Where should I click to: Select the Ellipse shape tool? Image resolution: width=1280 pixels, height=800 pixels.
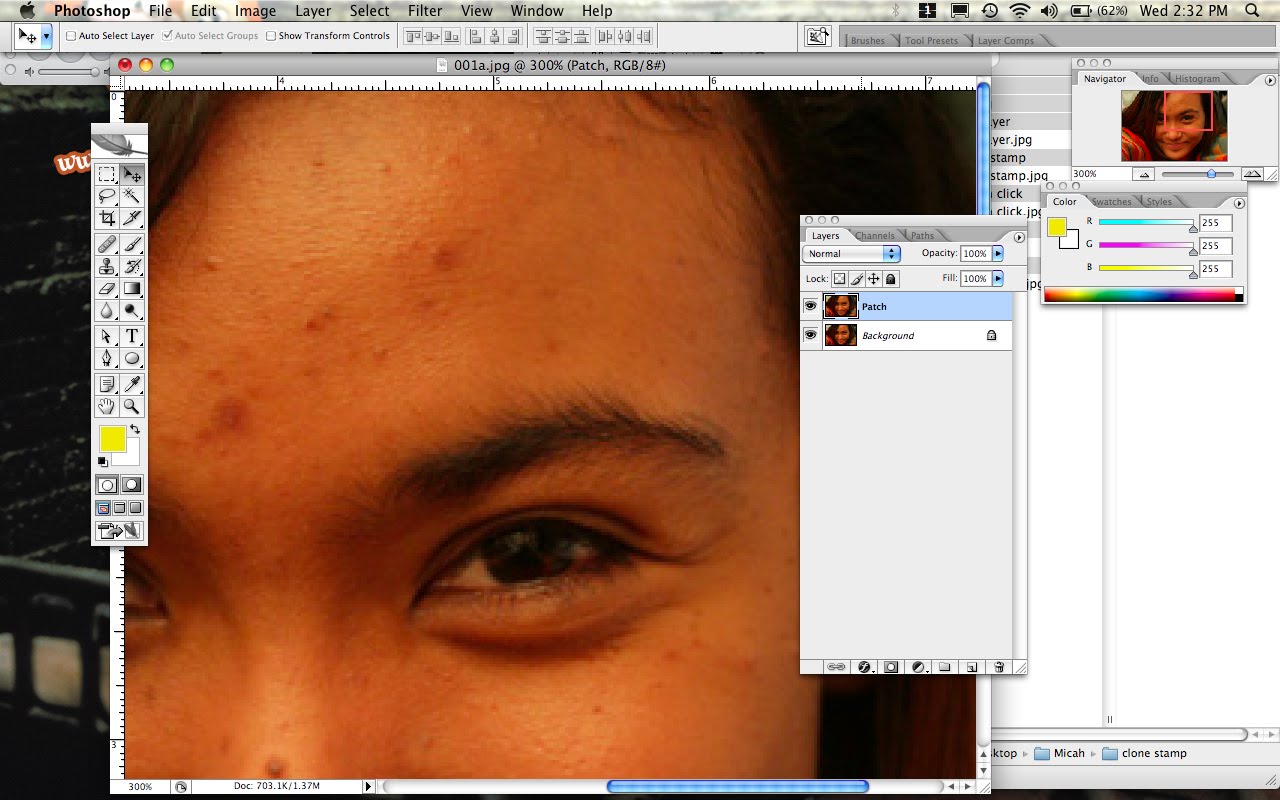(x=131, y=358)
